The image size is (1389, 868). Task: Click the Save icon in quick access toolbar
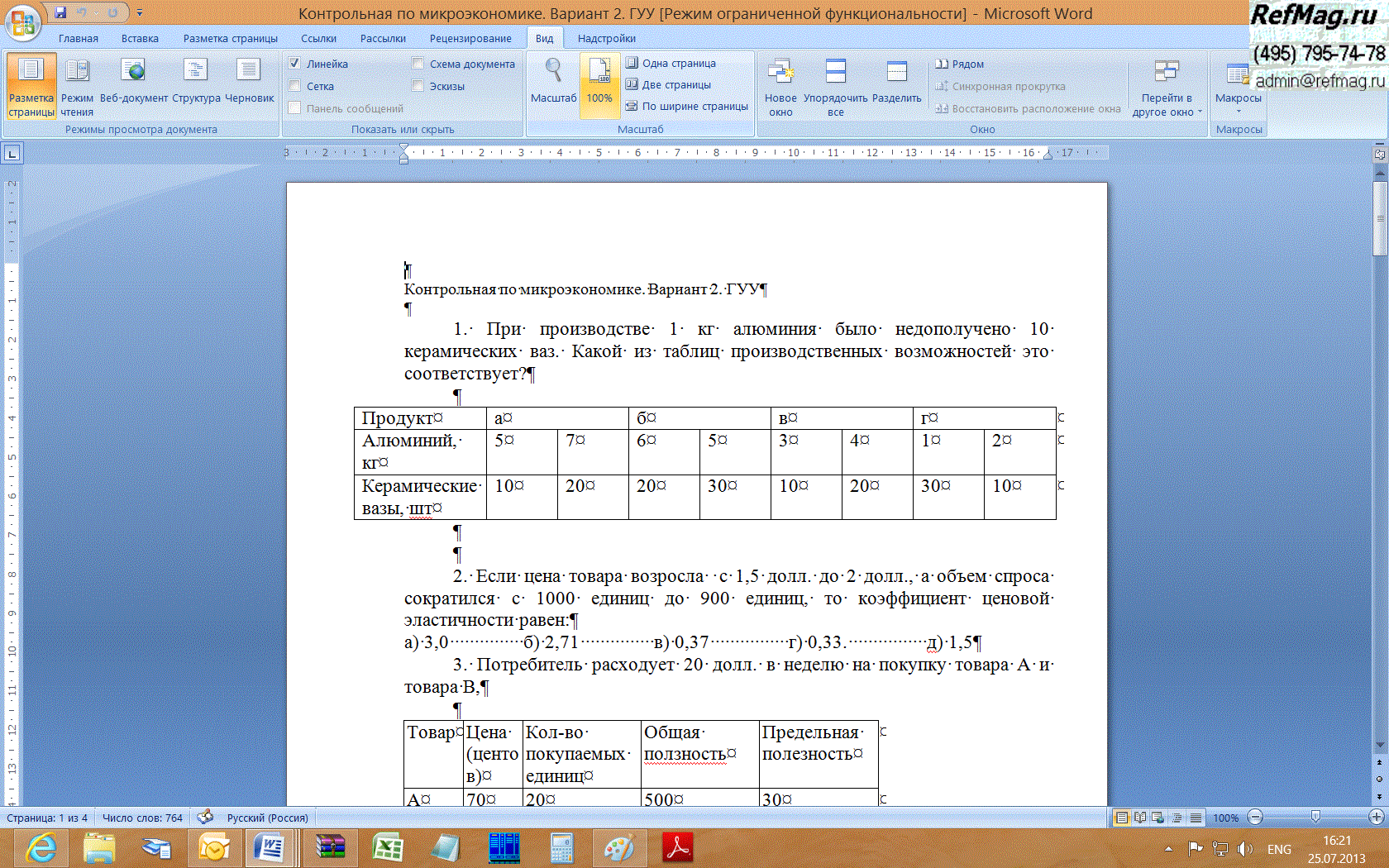click(60, 12)
